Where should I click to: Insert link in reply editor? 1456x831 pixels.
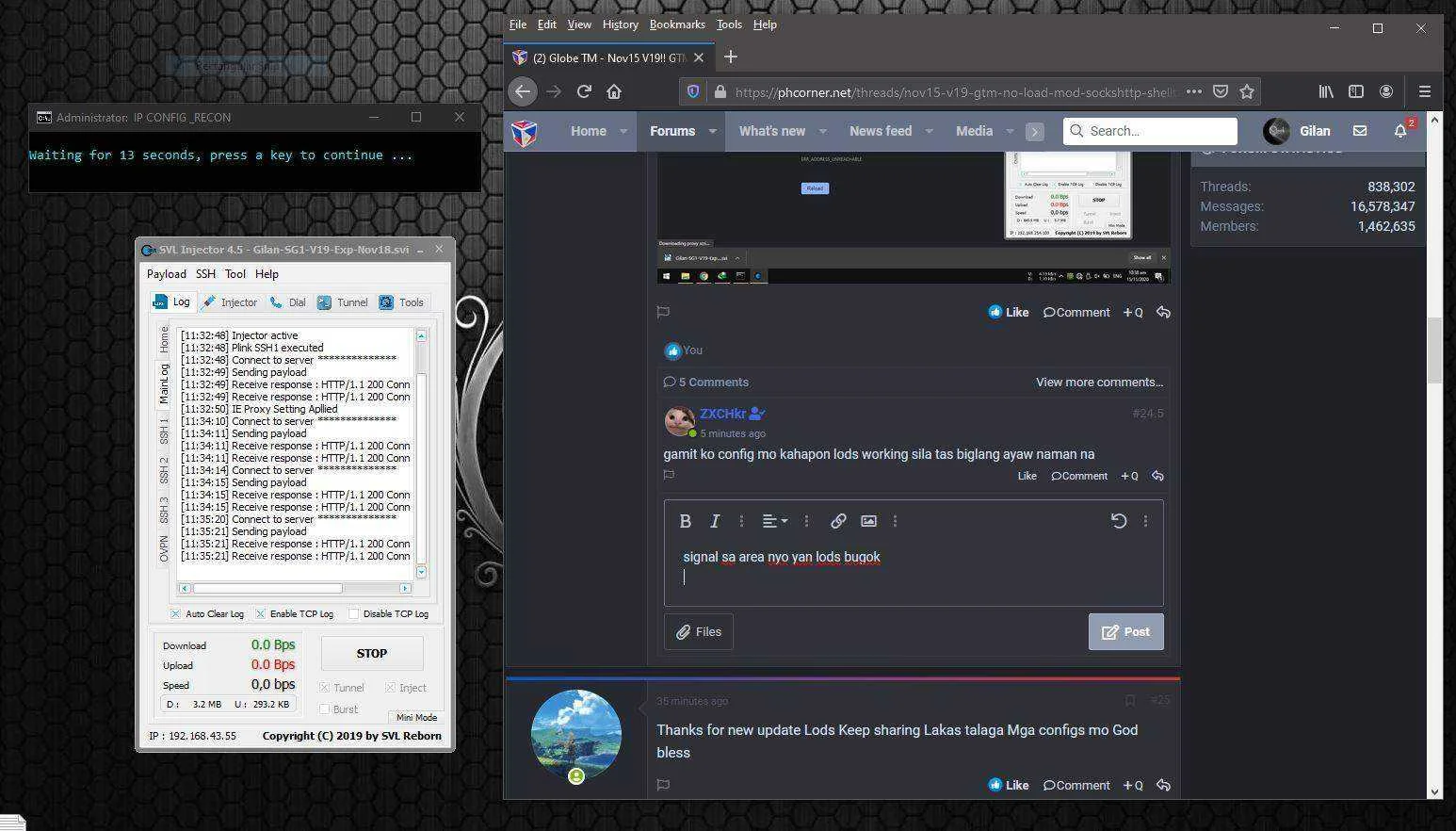coord(837,520)
